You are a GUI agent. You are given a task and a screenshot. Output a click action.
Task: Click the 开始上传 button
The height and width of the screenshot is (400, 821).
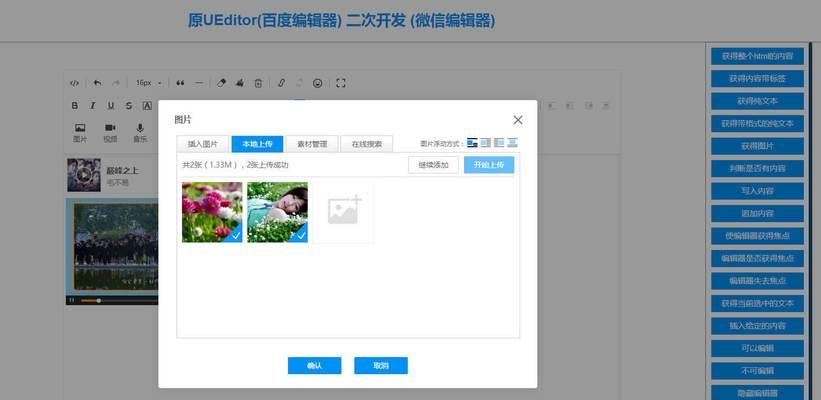pyautogui.click(x=489, y=165)
